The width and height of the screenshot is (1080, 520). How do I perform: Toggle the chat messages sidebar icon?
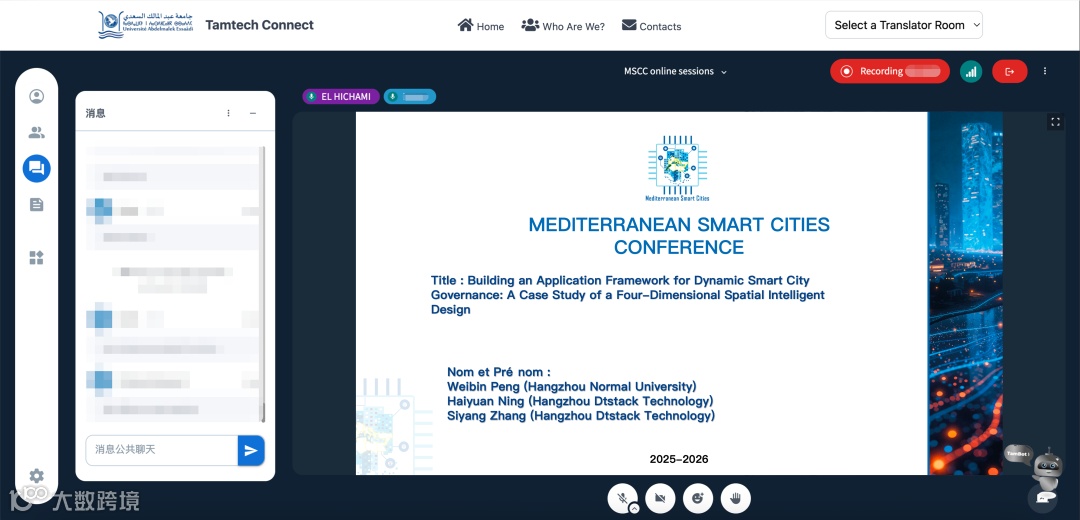(37, 168)
